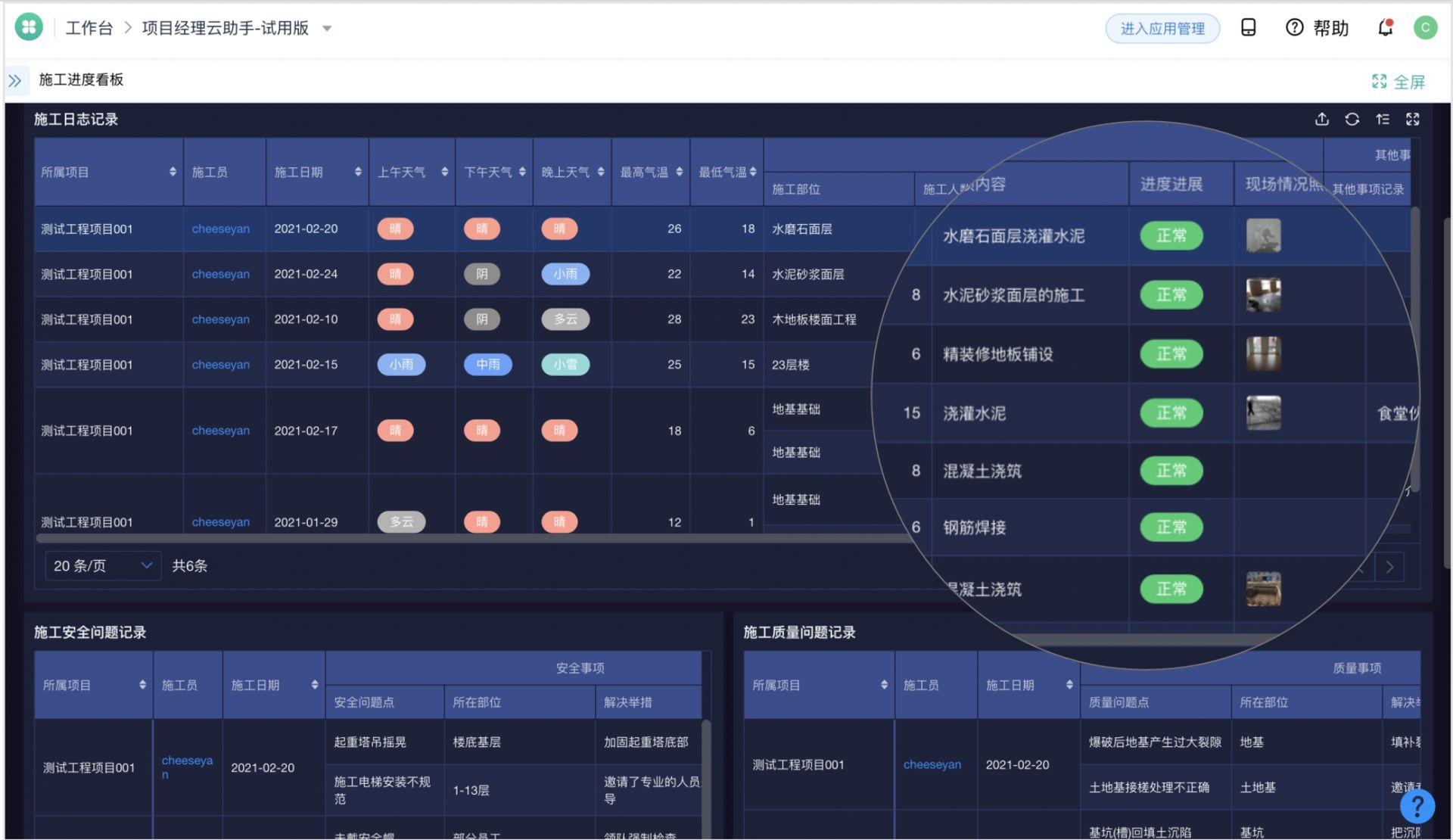Screen dimensions: 1453x840
Task: Open photo thumbnail in 水磨石面层浇灌水泥 row
Action: click(1263, 235)
